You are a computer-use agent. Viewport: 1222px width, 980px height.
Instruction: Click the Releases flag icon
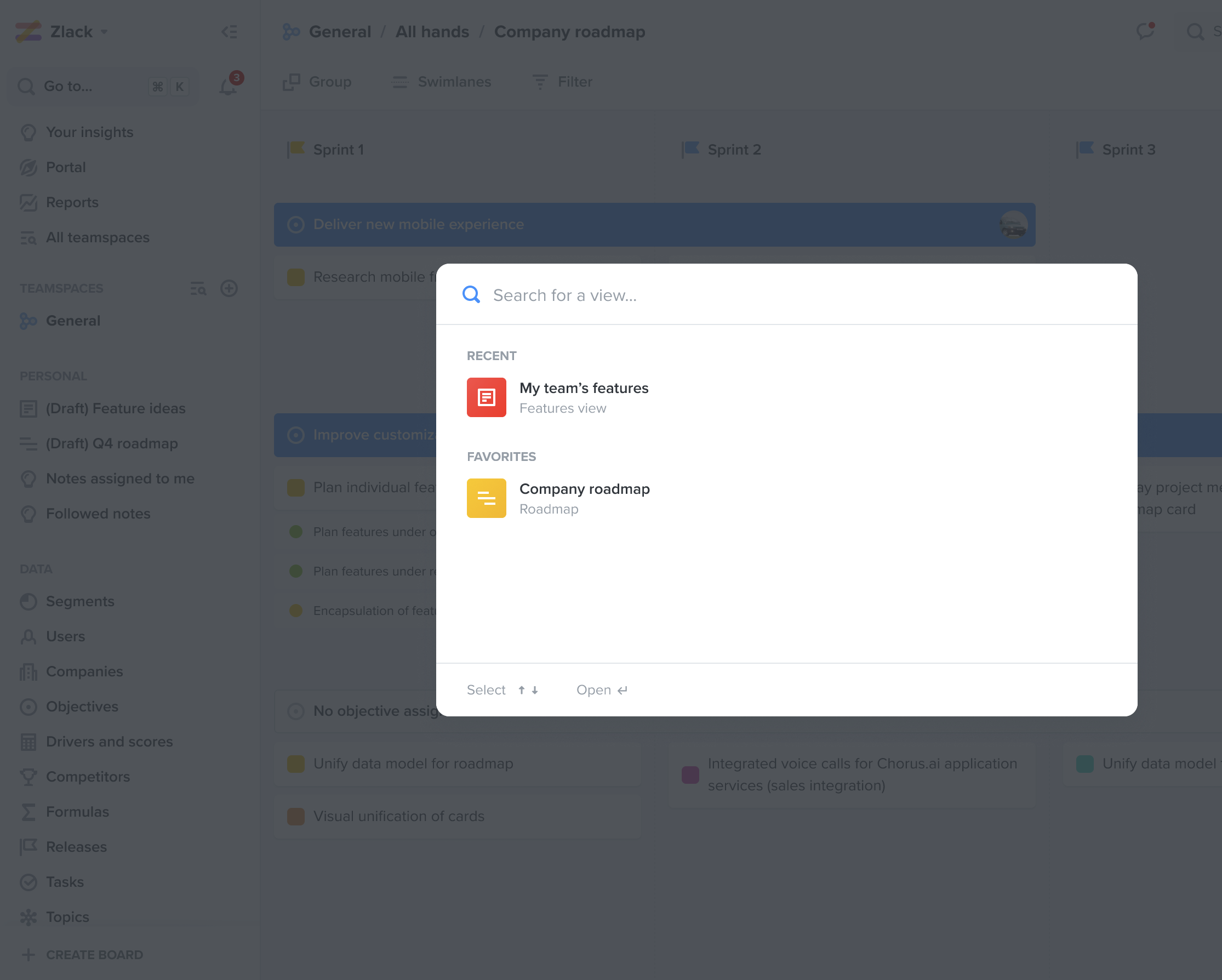[x=28, y=847]
